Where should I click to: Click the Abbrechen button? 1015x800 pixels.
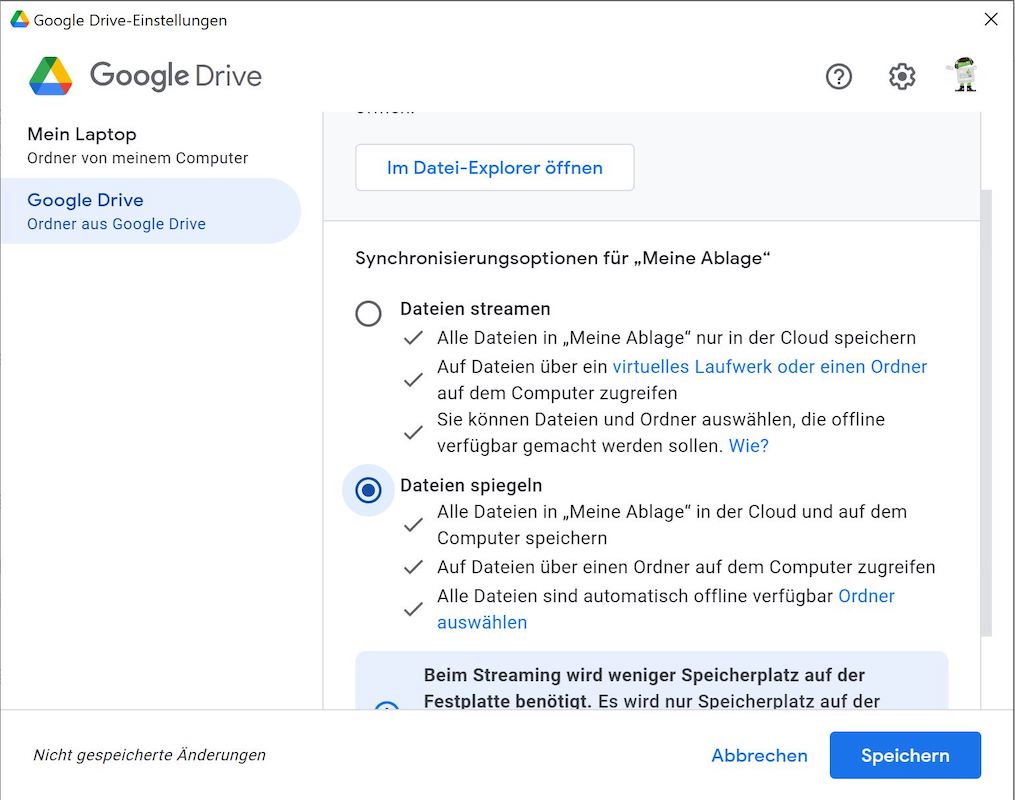click(x=759, y=755)
